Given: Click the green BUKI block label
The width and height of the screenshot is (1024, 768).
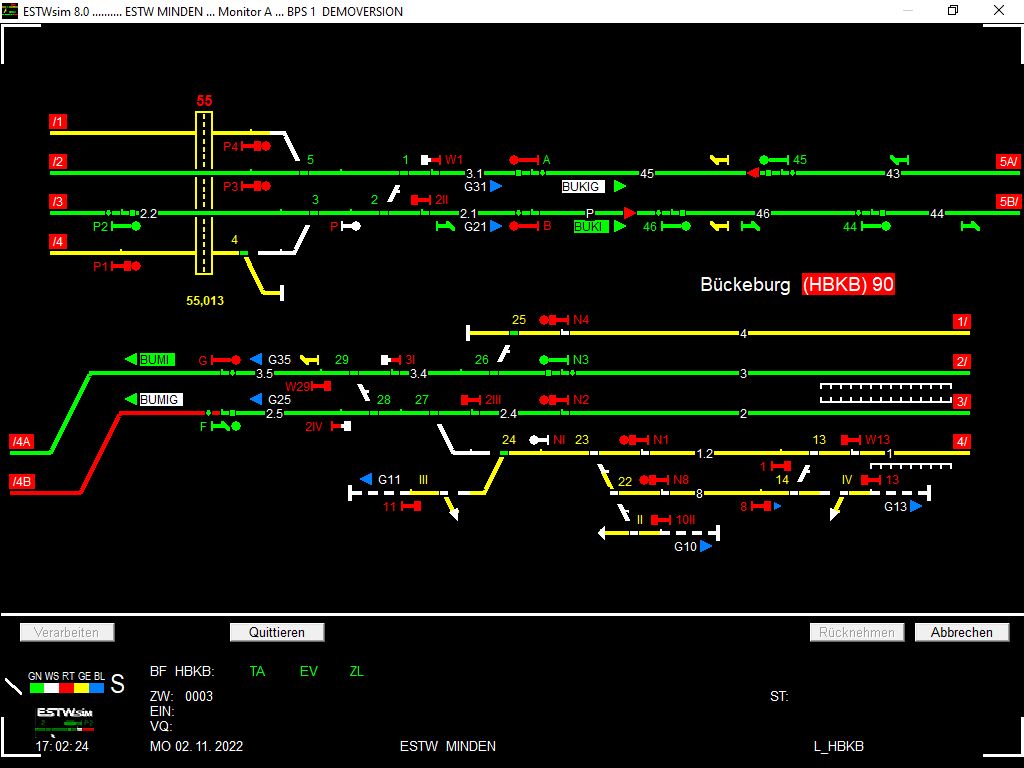Looking at the screenshot, I should click(591, 227).
